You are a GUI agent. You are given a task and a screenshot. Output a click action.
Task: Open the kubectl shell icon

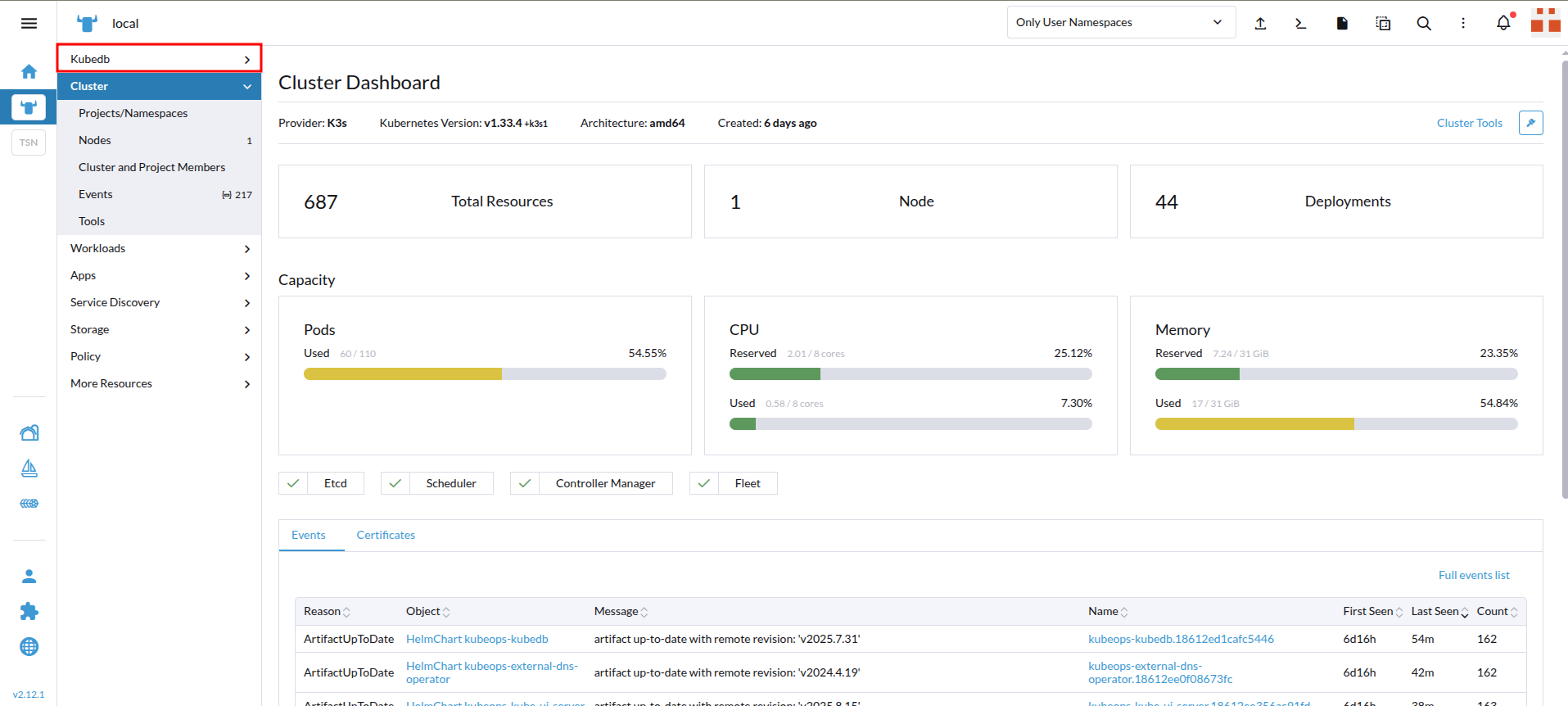point(1300,23)
